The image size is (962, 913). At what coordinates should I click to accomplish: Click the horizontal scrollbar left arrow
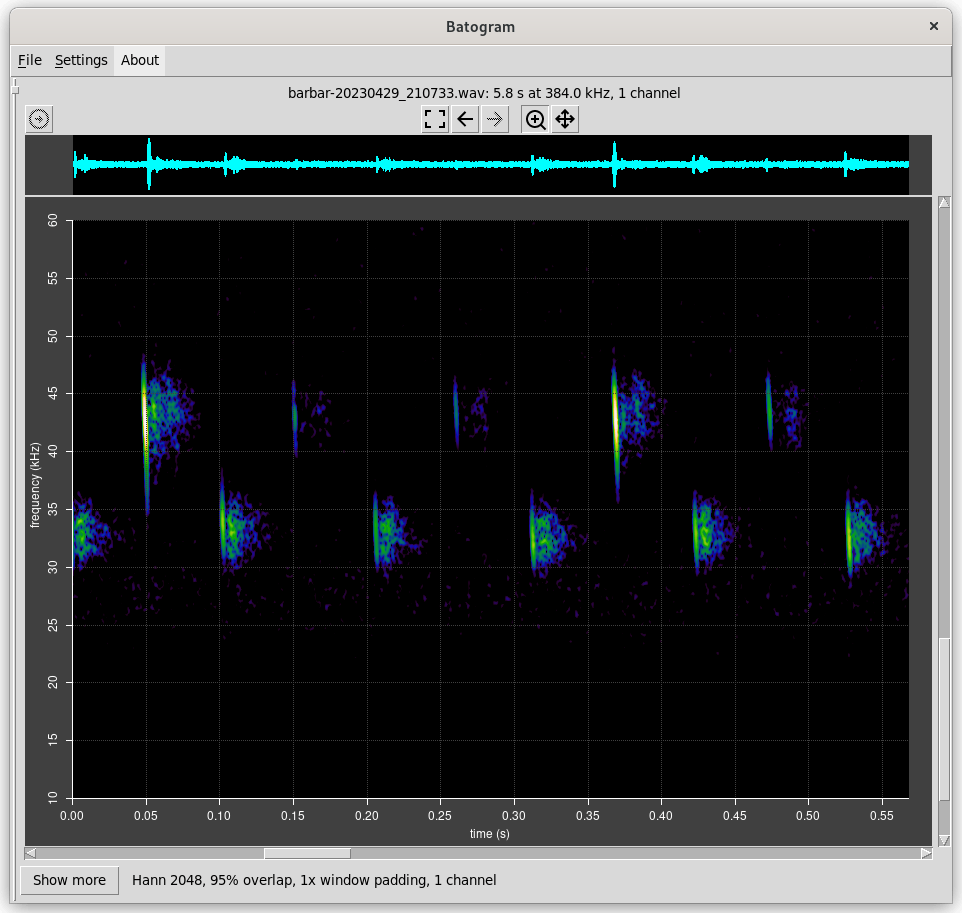coord(31,853)
